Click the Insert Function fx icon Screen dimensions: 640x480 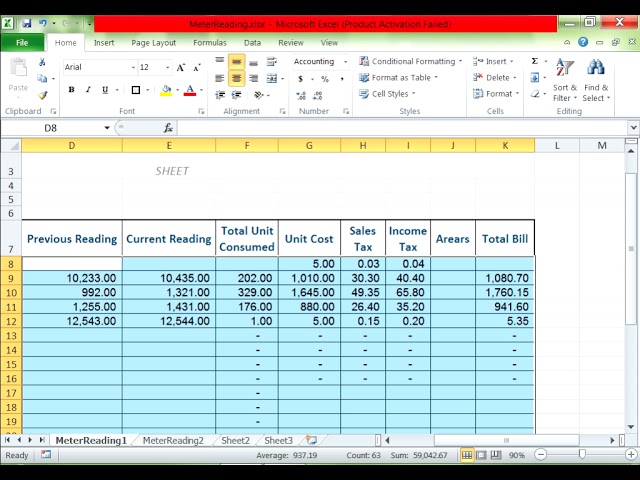point(168,128)
